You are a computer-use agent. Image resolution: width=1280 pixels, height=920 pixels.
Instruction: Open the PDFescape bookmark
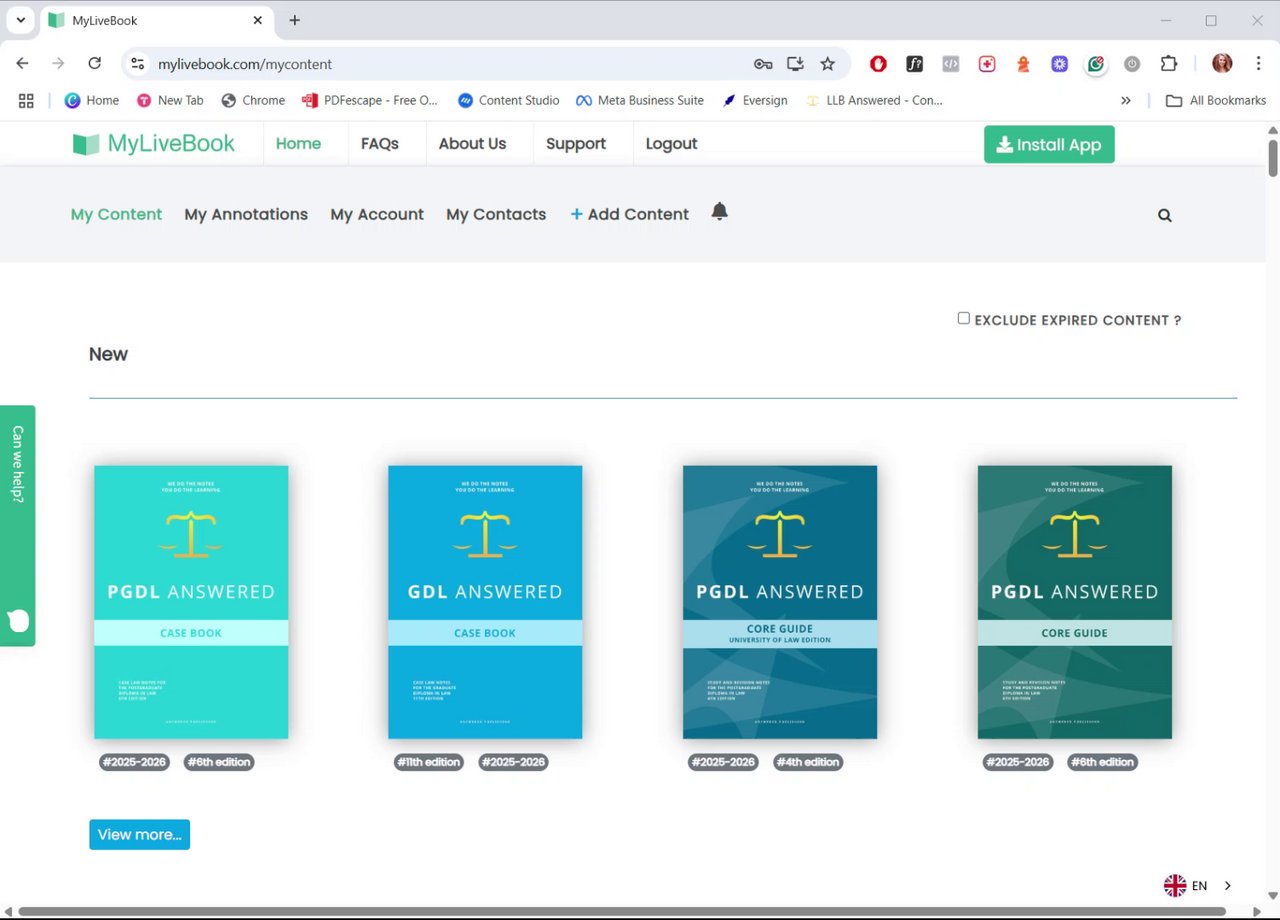370,100
